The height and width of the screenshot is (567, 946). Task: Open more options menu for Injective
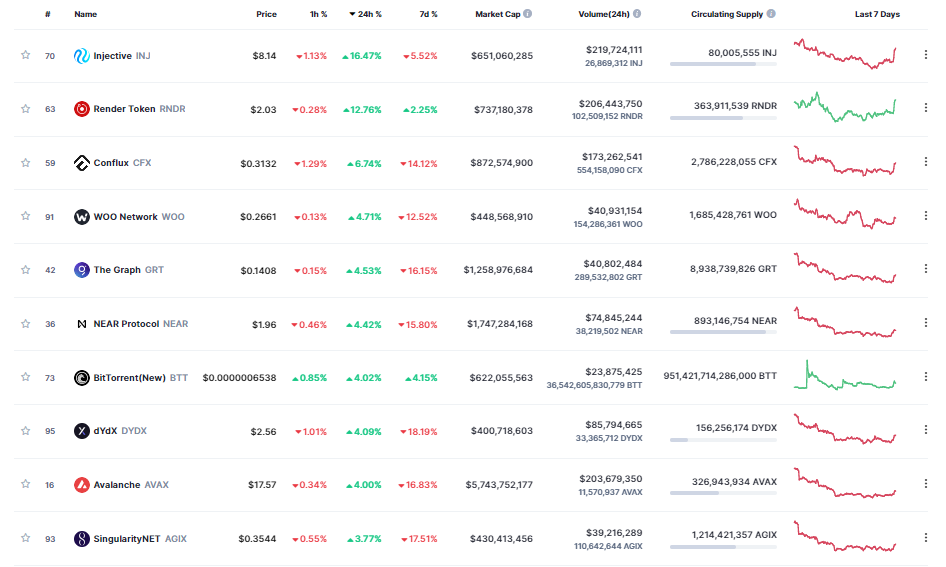click(925, 55)
